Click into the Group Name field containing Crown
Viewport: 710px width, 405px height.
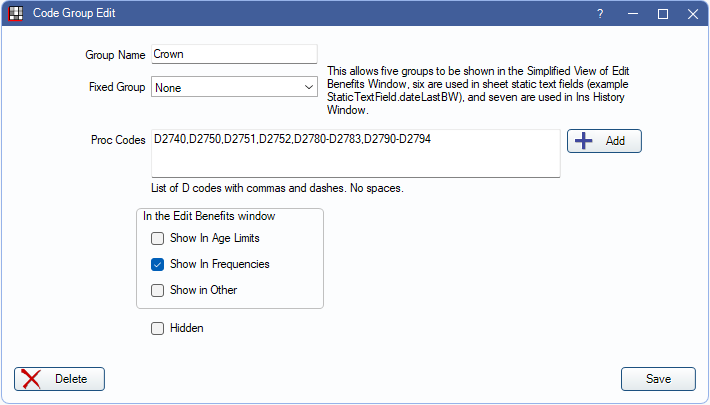[x=234, y=54]
